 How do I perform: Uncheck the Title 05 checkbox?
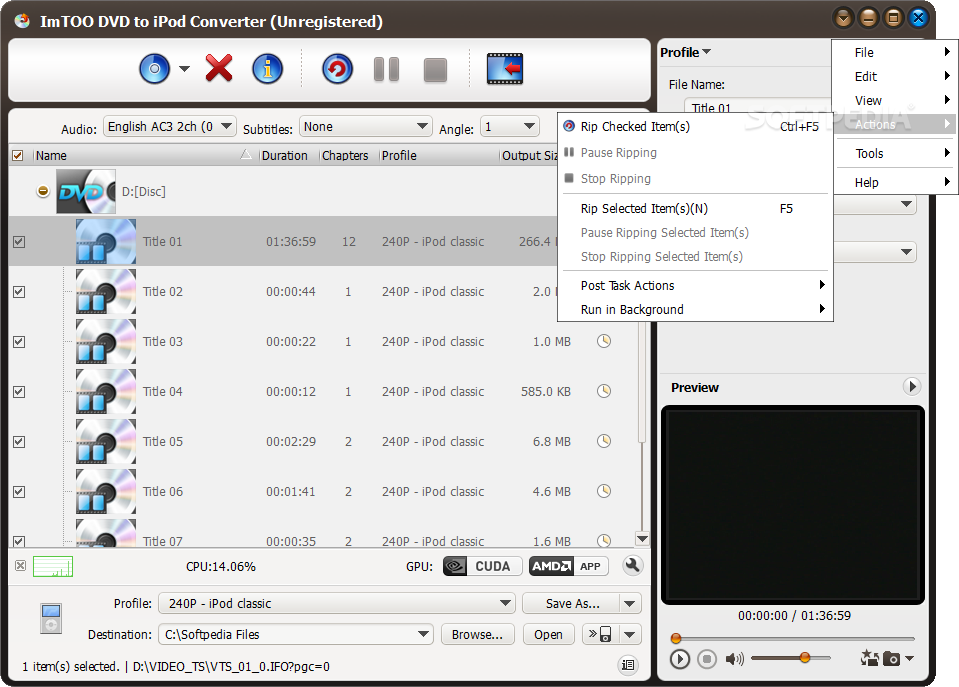(19, 442)
